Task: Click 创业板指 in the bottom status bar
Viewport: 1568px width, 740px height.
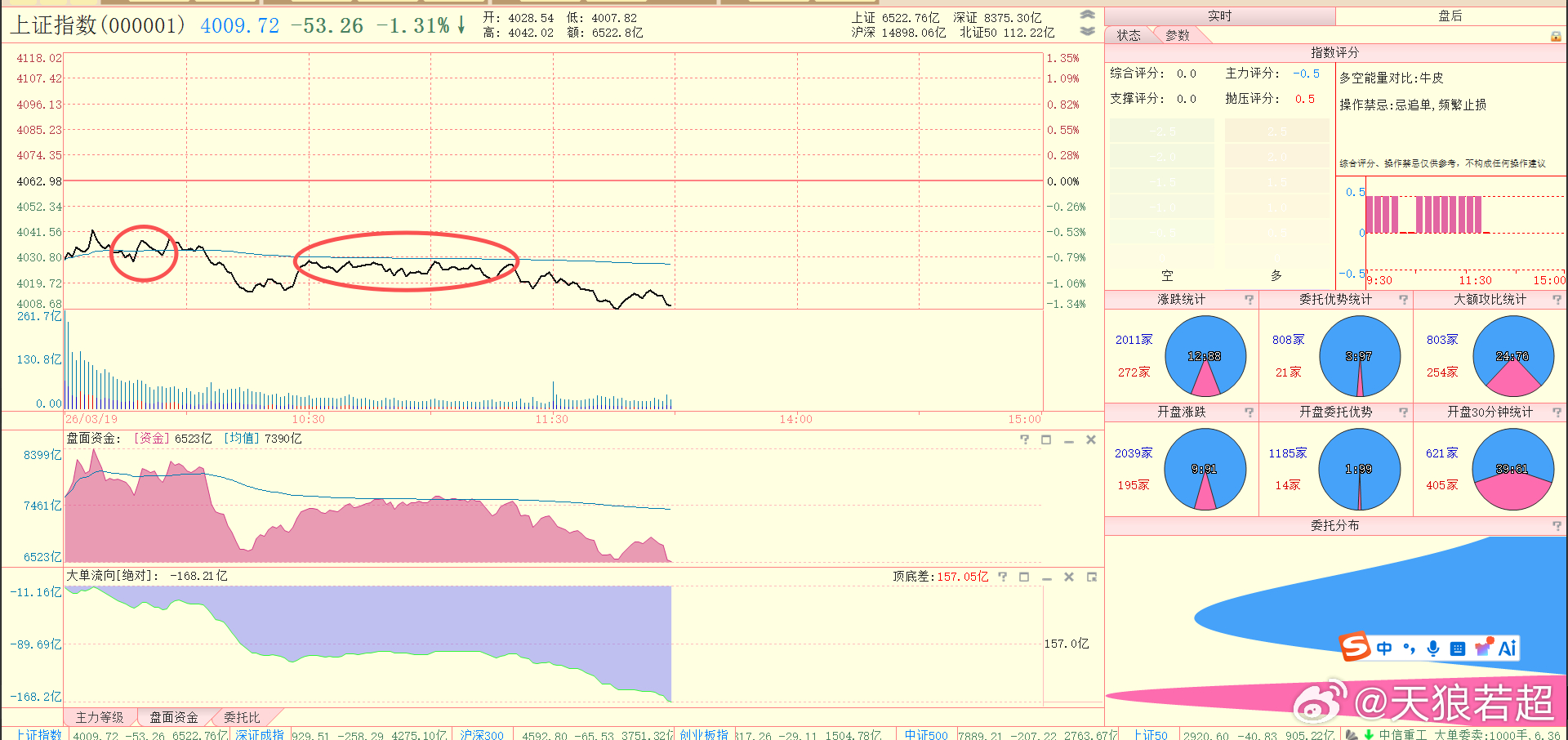Action: point(704,734)
